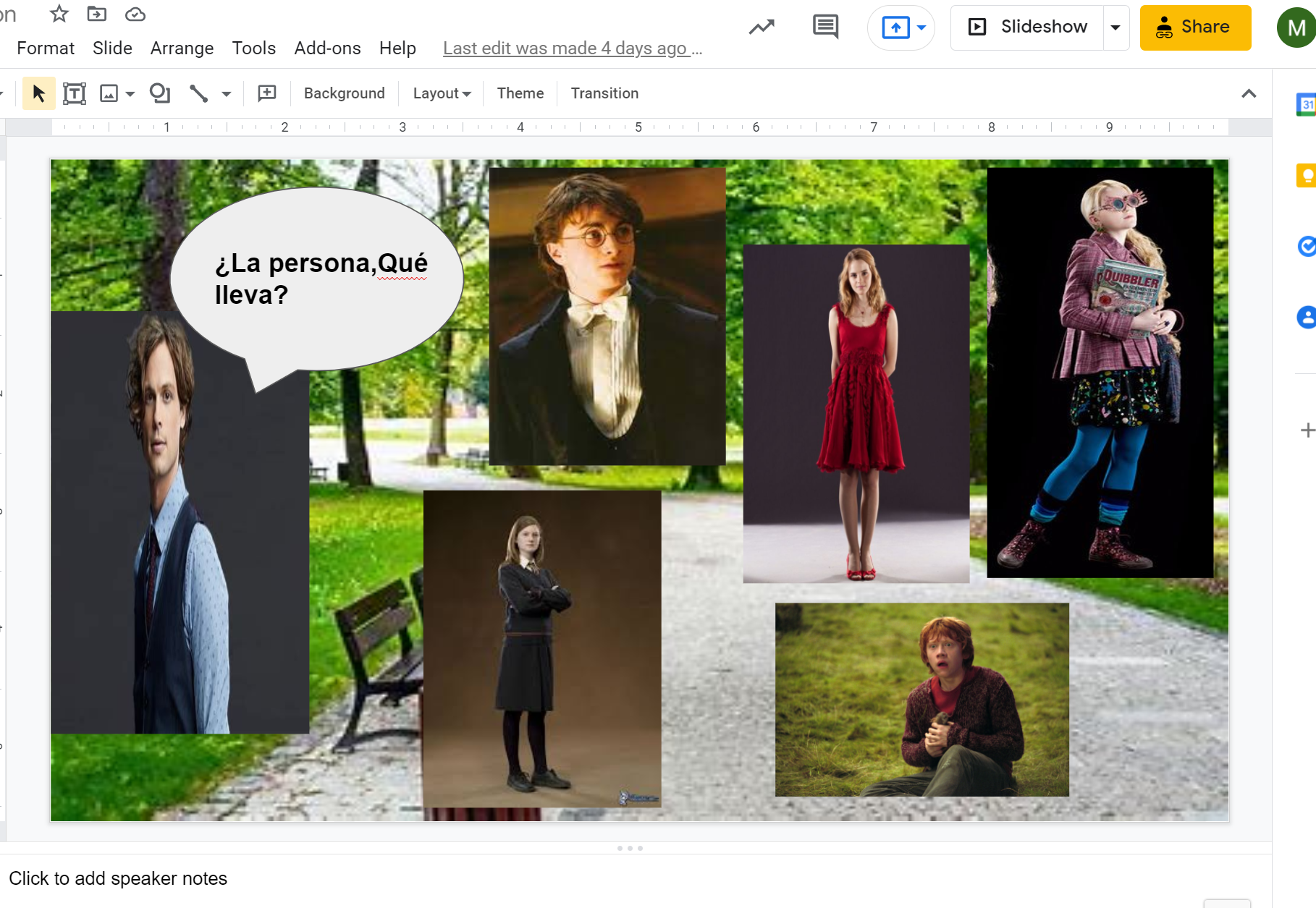Open the Arrange menu

coord(182,48)
